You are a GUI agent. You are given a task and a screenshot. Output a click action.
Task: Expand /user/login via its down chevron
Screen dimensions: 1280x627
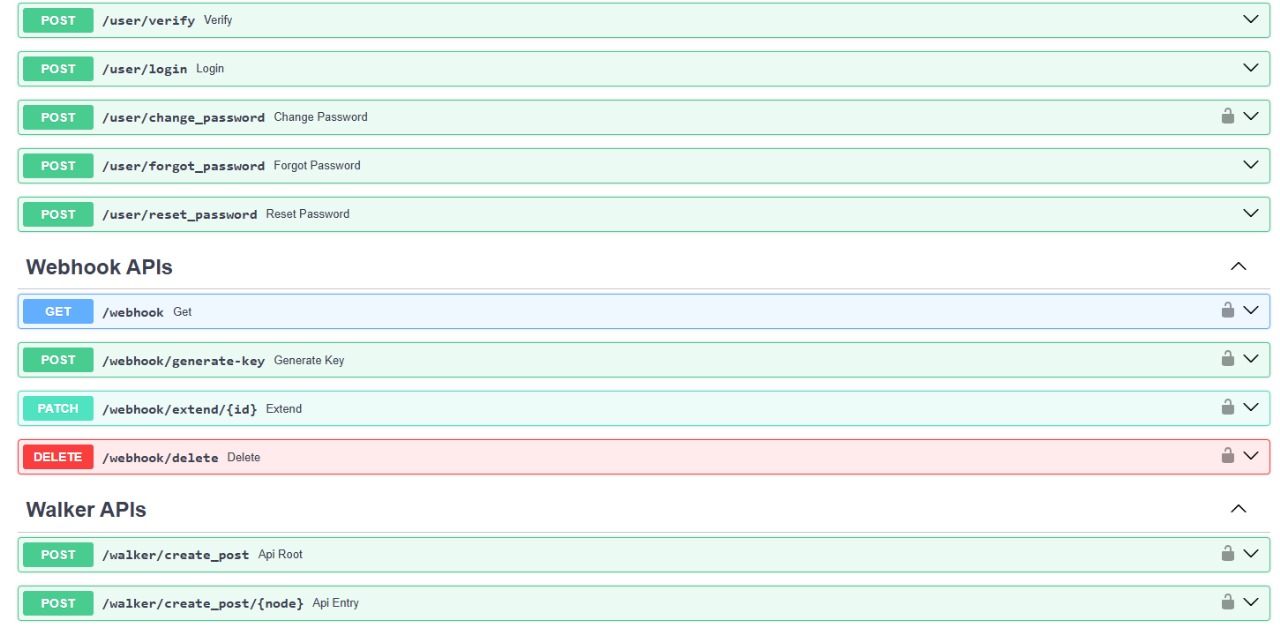1249,68
